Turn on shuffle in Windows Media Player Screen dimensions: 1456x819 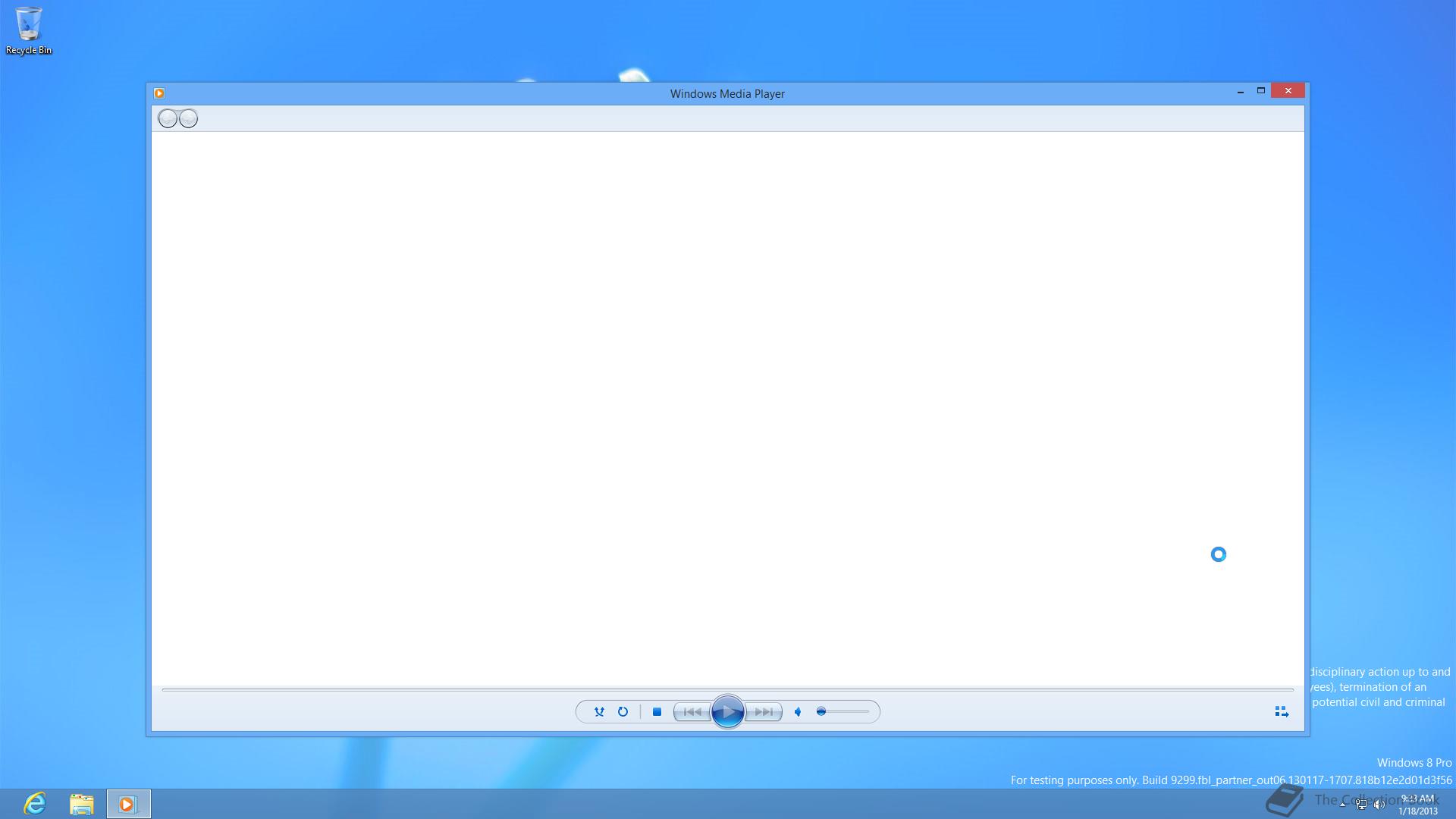(x=599, y=712)
